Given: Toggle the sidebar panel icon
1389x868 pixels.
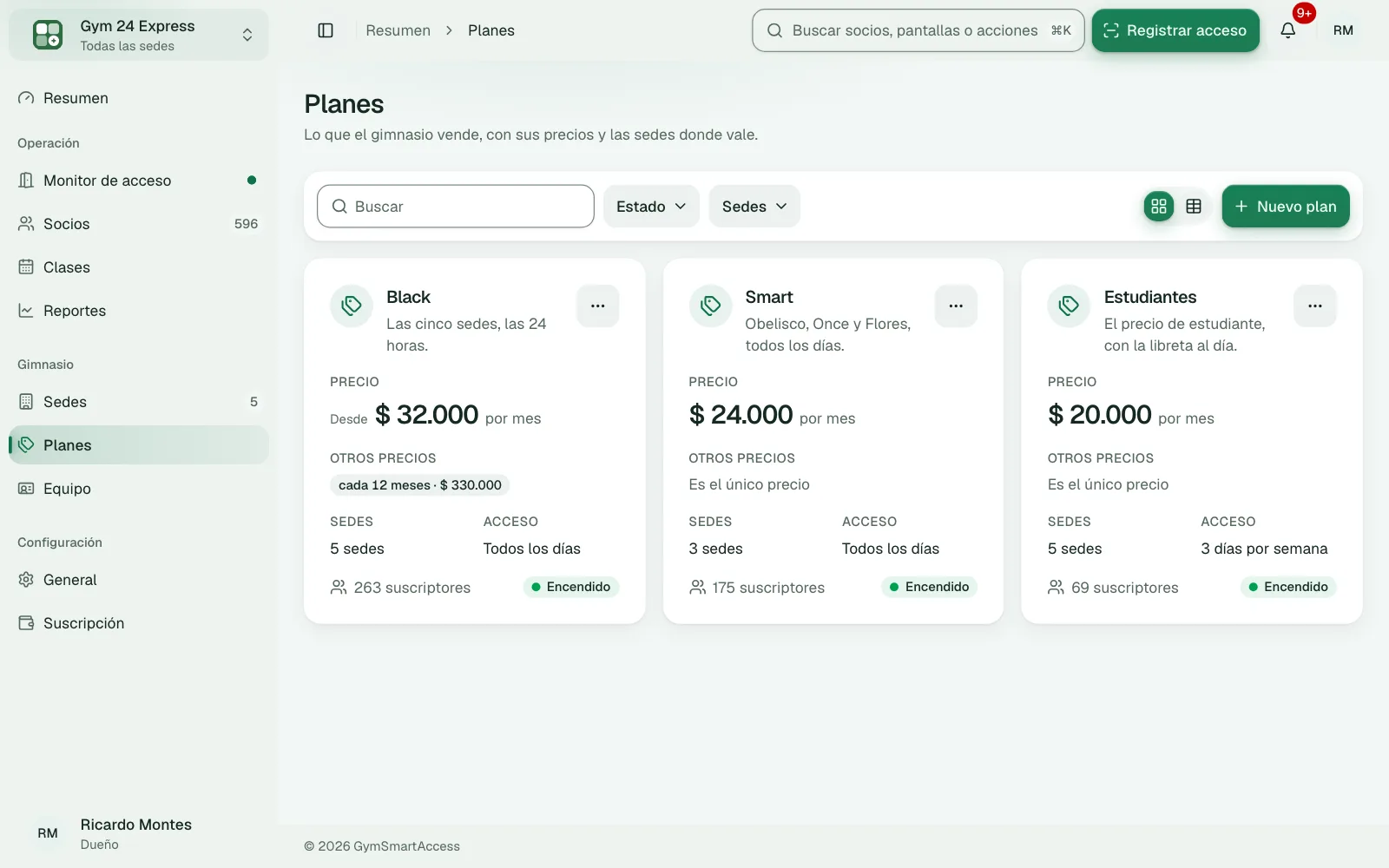Looking at the screenshot, I should [326, 30].
